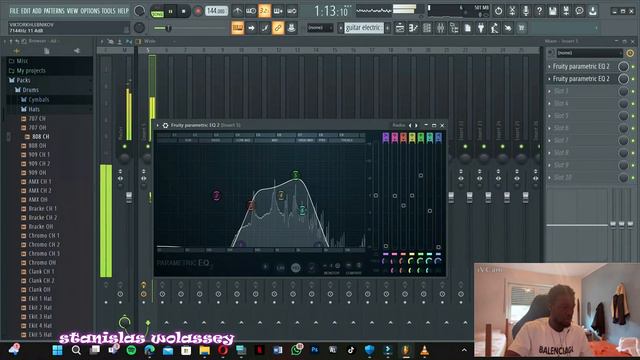The height and width of the screenshot is (360, 640).
Task: Open first Fruity parametric EQ 2 slot arrow menu
Action: (549, 67)
